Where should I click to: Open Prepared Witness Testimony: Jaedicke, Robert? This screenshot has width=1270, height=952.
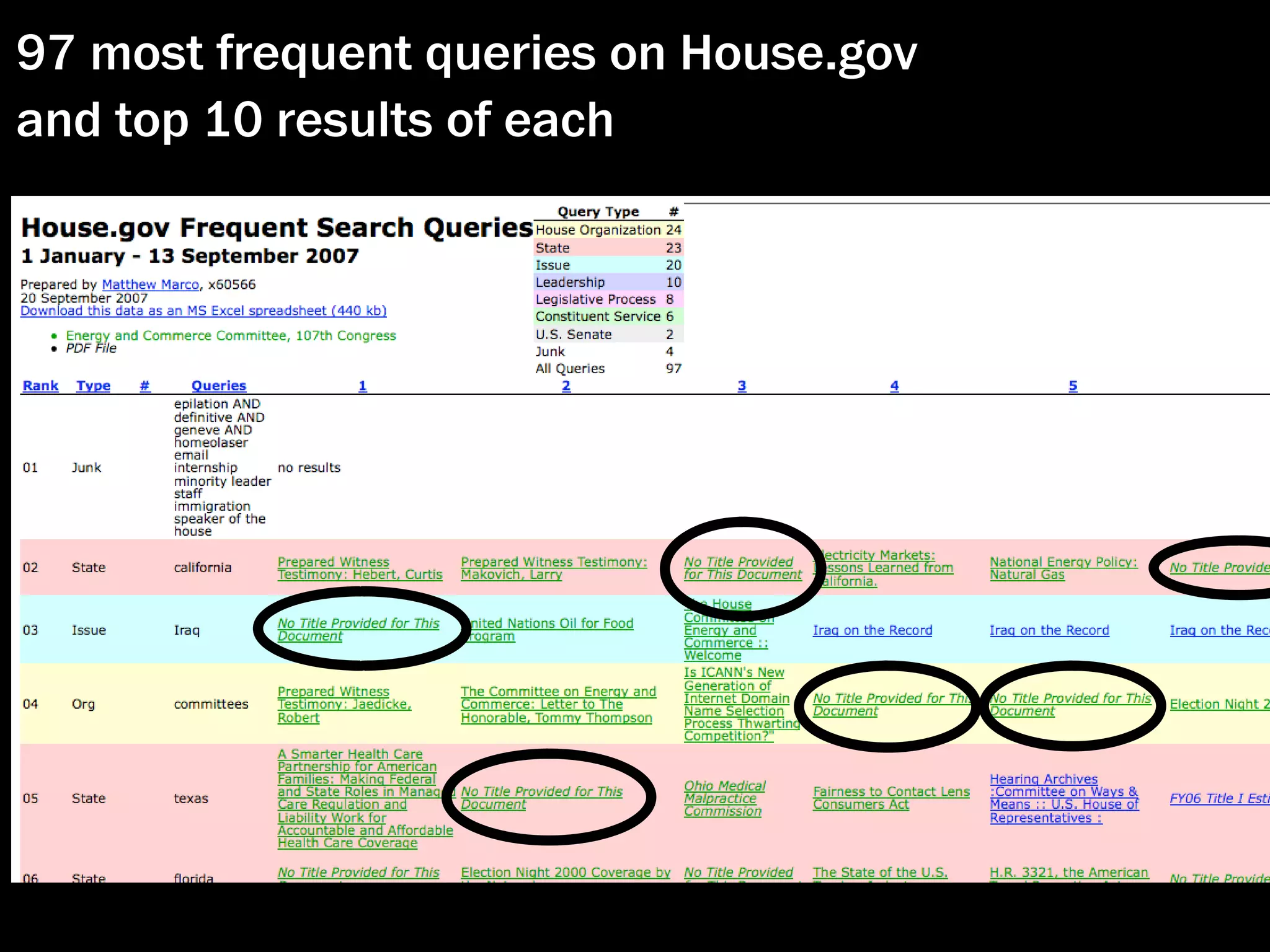(x=344, y=704)
